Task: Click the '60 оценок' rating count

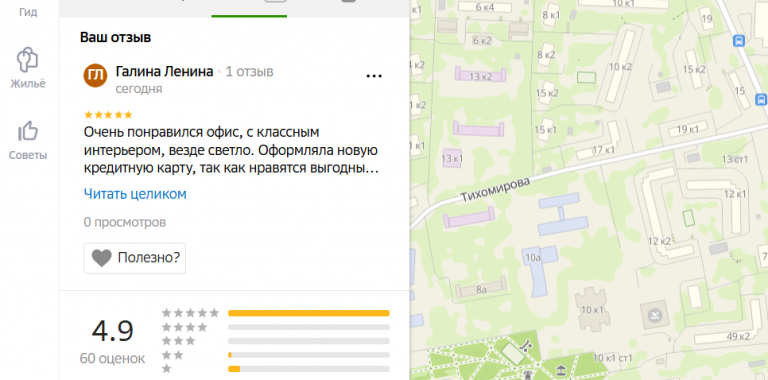Action: click(x=112, y=358)
